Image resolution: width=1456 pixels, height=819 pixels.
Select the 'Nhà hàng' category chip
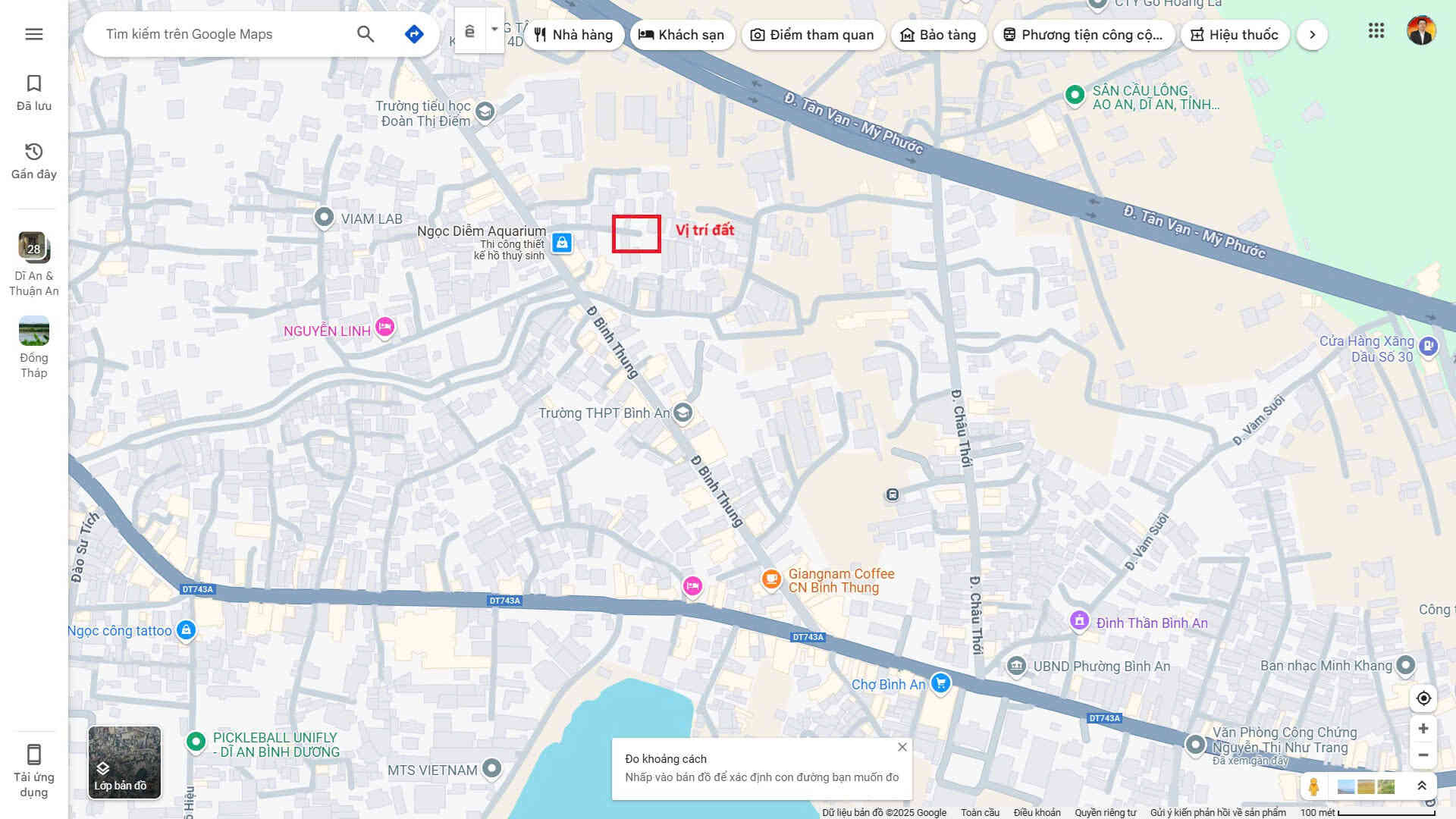click(x=573, y=35)
